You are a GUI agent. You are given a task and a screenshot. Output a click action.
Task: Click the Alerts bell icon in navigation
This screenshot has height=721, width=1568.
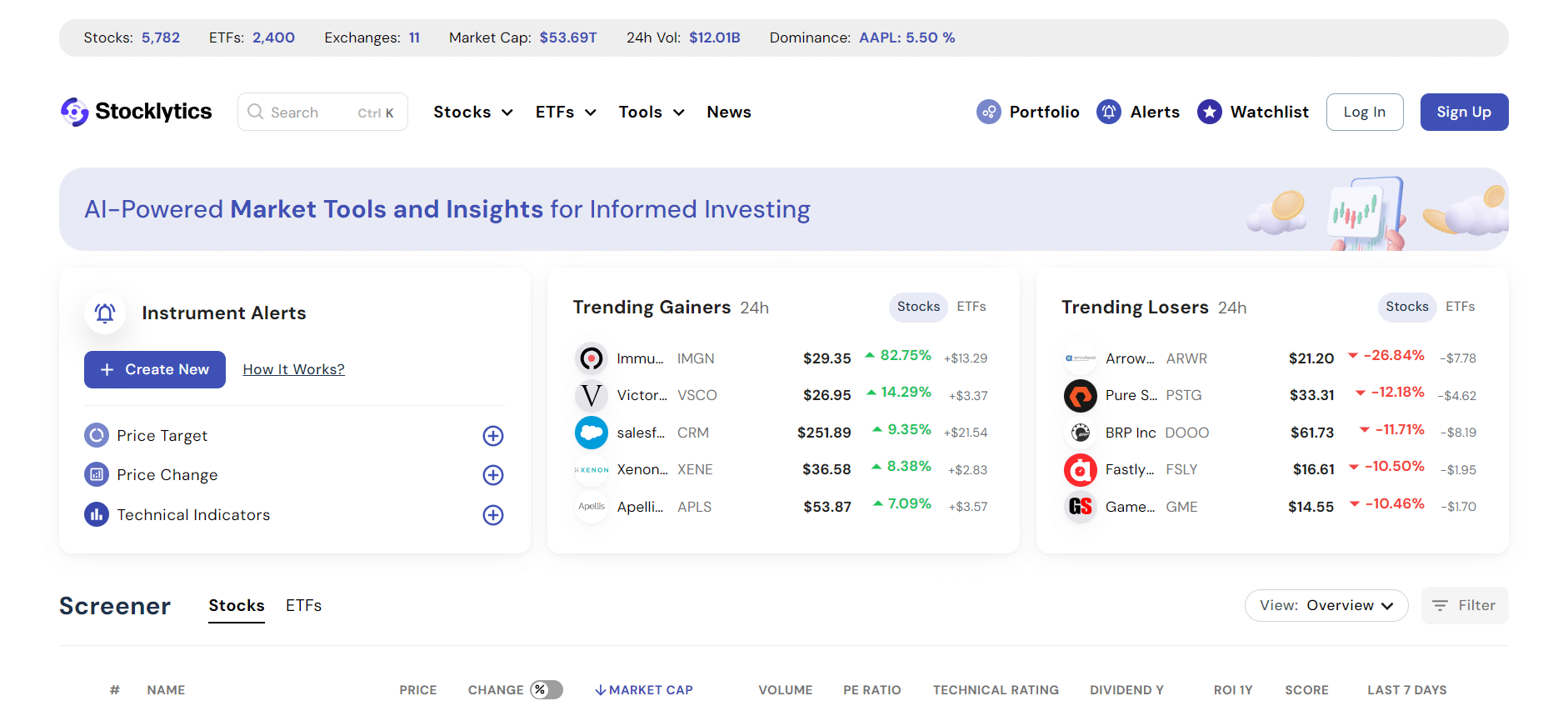tap(1108, 112)
